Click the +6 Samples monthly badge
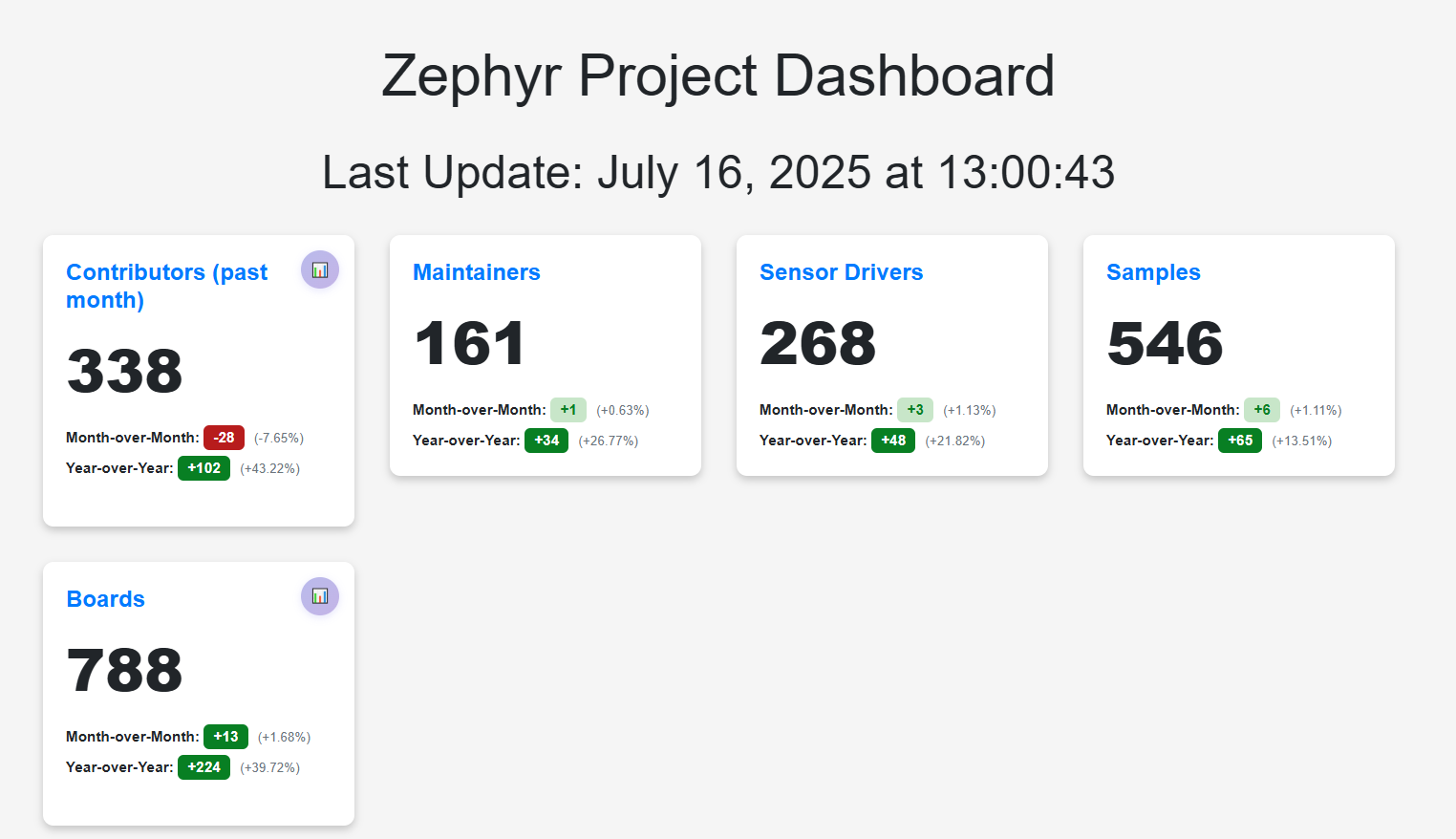 tap(1262, 410)
